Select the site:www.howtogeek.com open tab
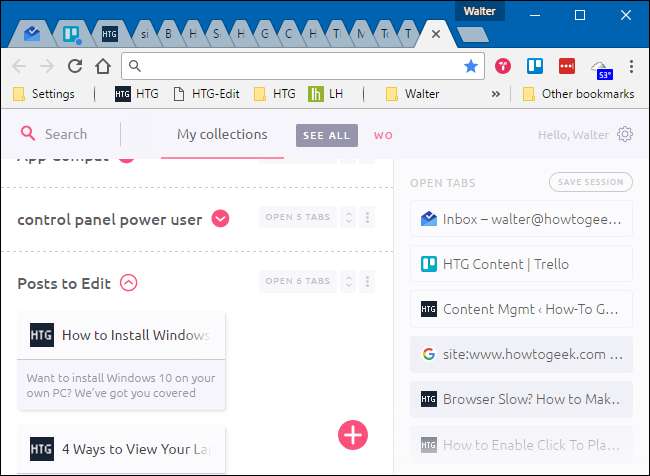 521,354
